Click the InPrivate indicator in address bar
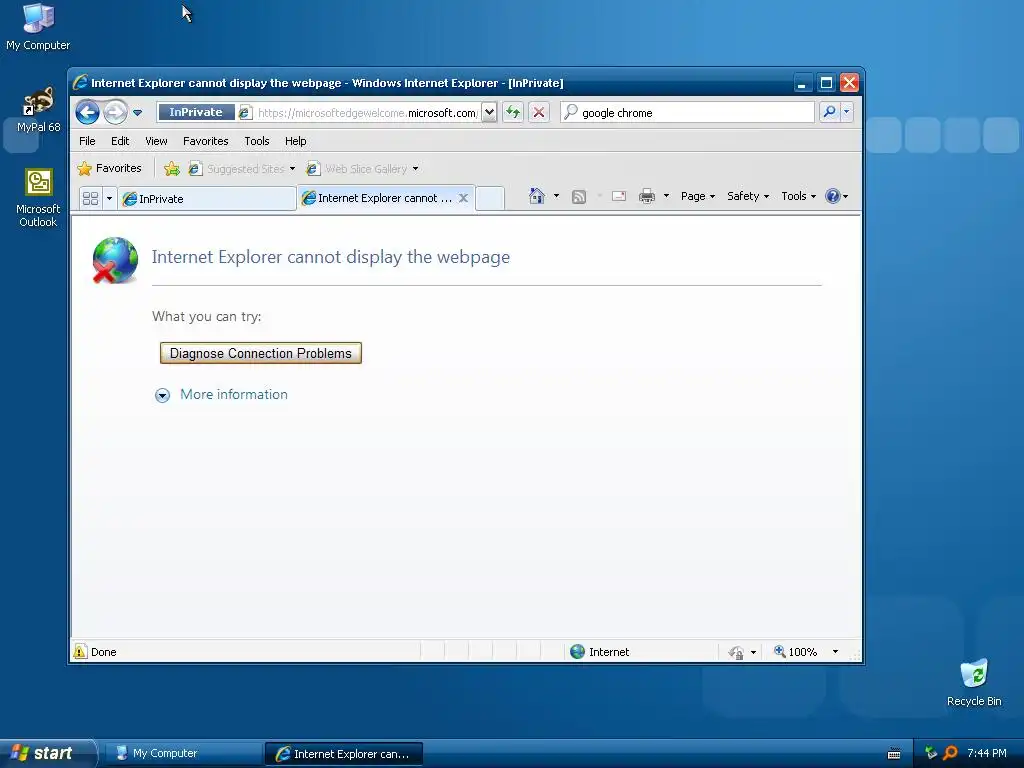Image resolution: width=1024 pixels, height=768 pixels. tap(196, 112)
